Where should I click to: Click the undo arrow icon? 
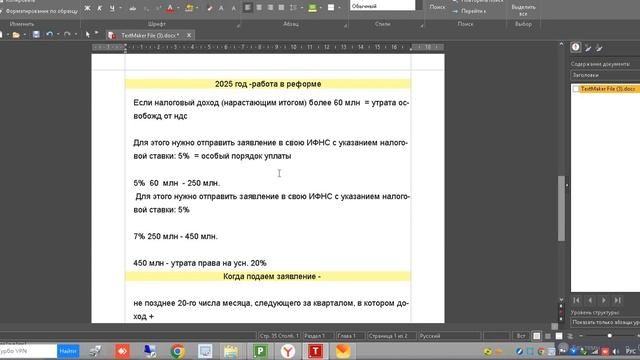point(49,35)
